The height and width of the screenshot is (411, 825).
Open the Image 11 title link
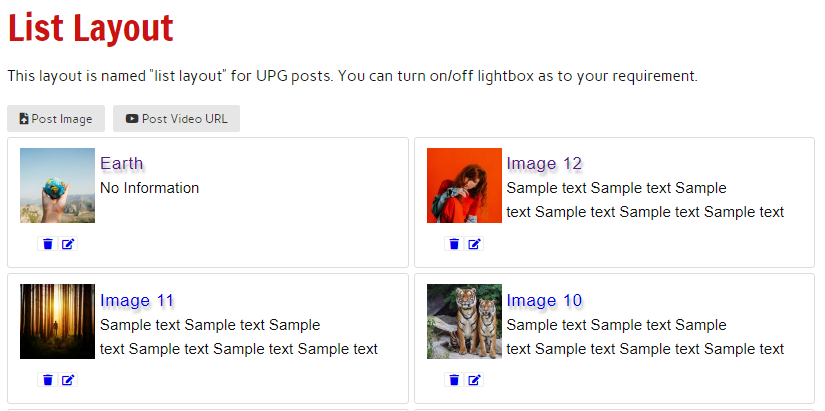[x=137, y=300]
